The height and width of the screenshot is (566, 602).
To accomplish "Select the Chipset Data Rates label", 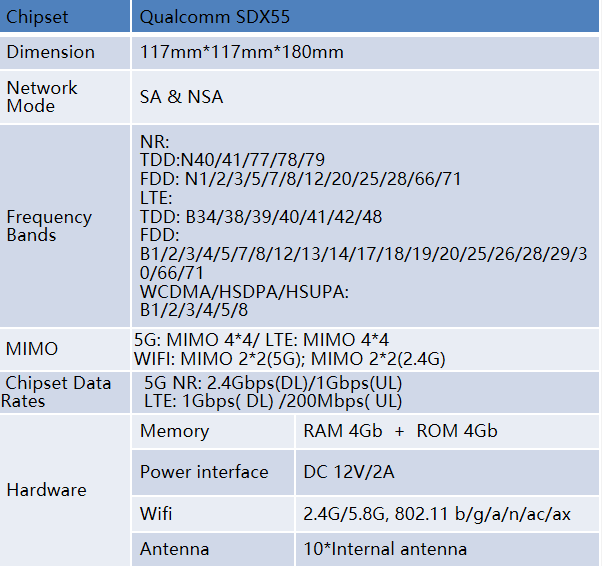I will click(x=56, y=392).
